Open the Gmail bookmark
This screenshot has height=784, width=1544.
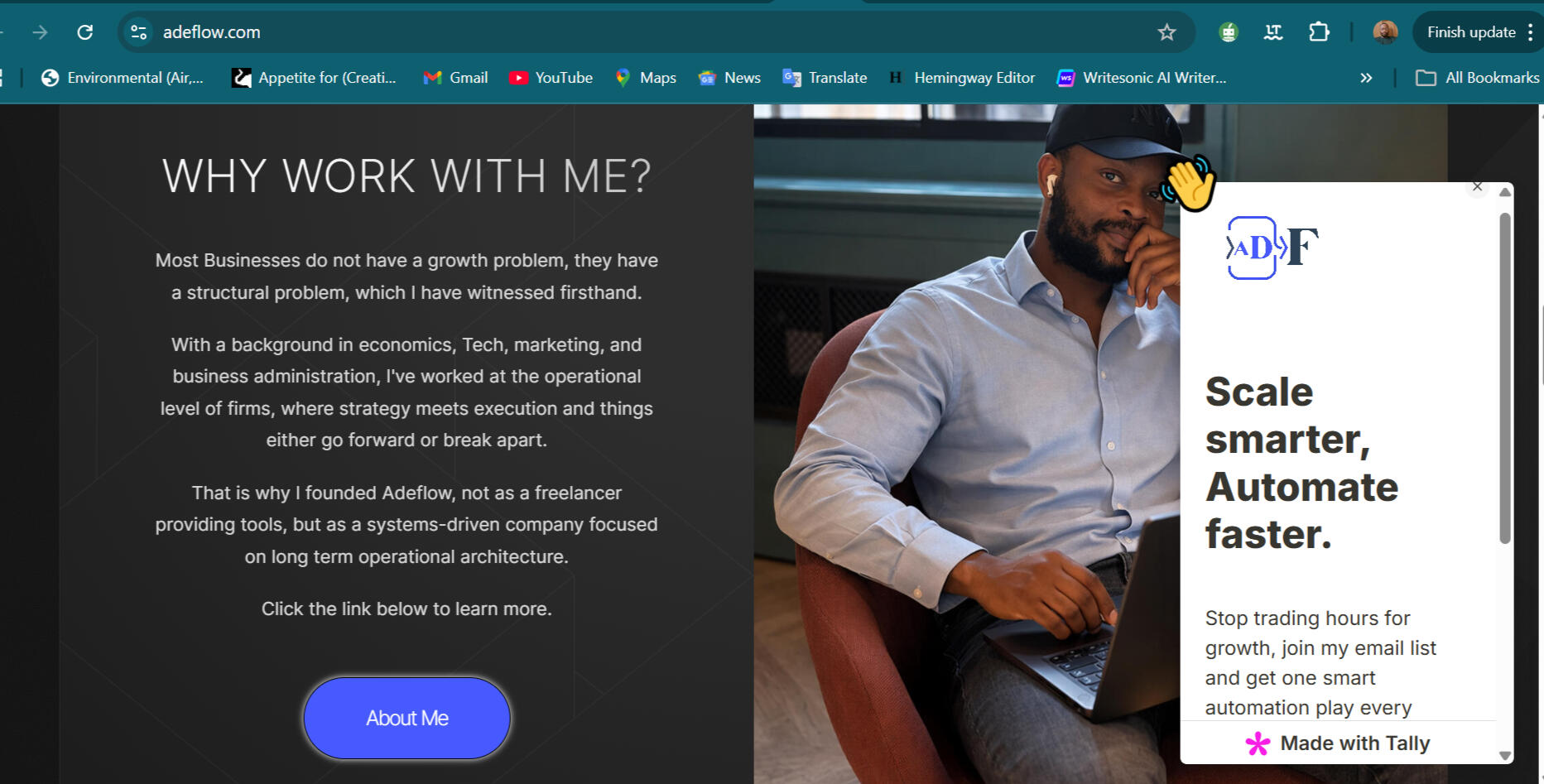456,78
